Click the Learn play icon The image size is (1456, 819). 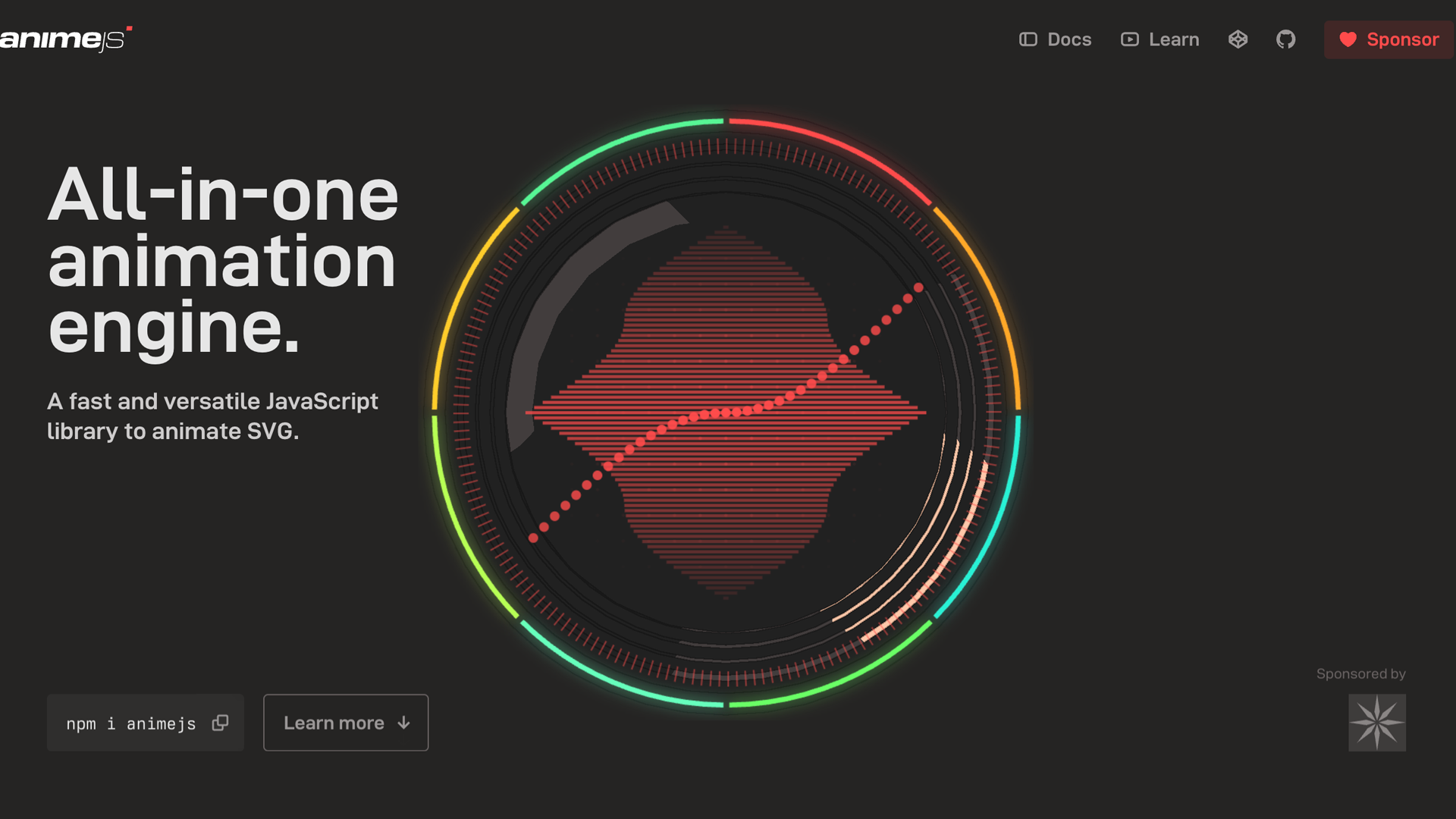(1130, 39)
